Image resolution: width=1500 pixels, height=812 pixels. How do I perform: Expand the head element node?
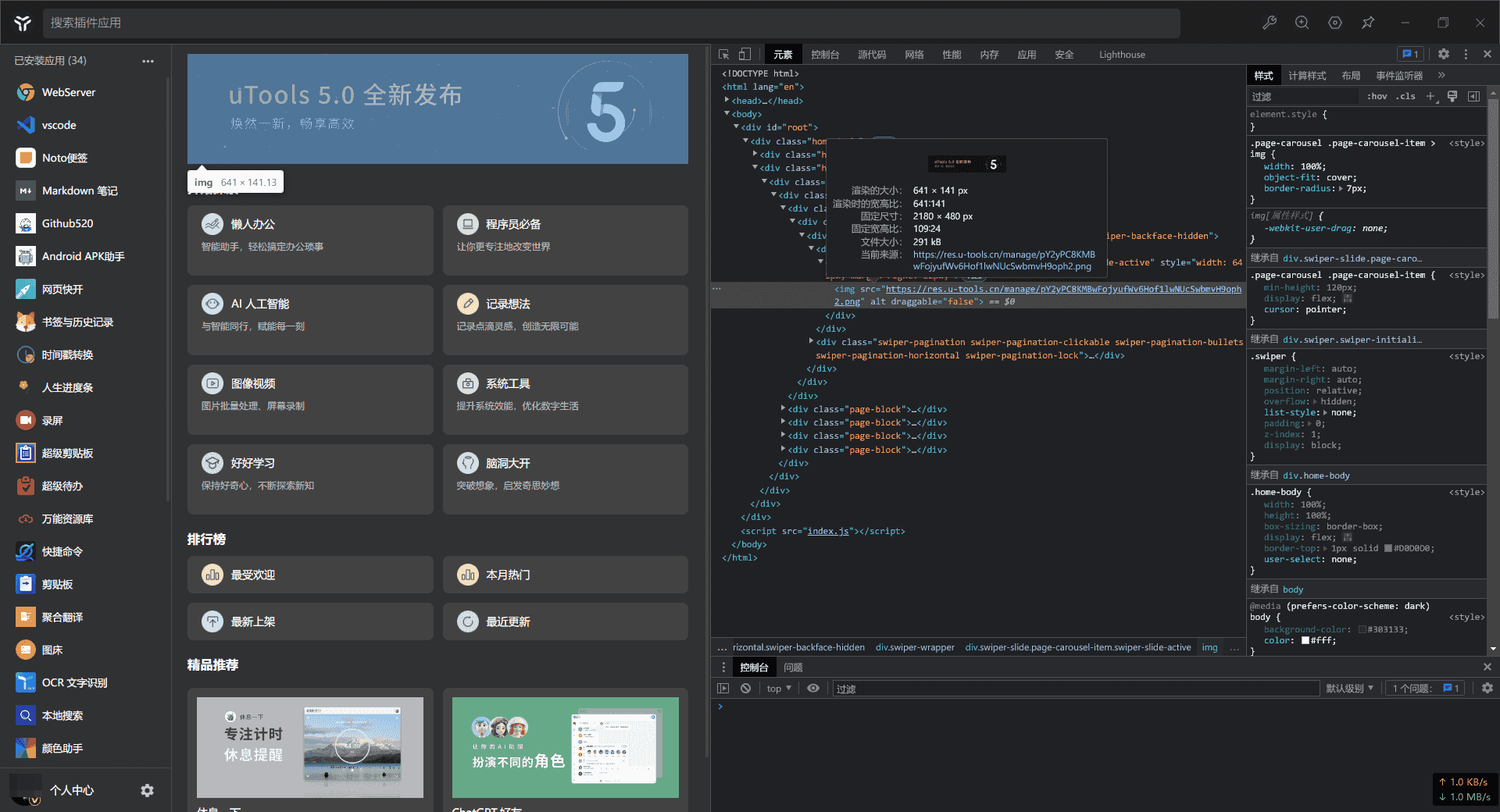click(727, 100)
